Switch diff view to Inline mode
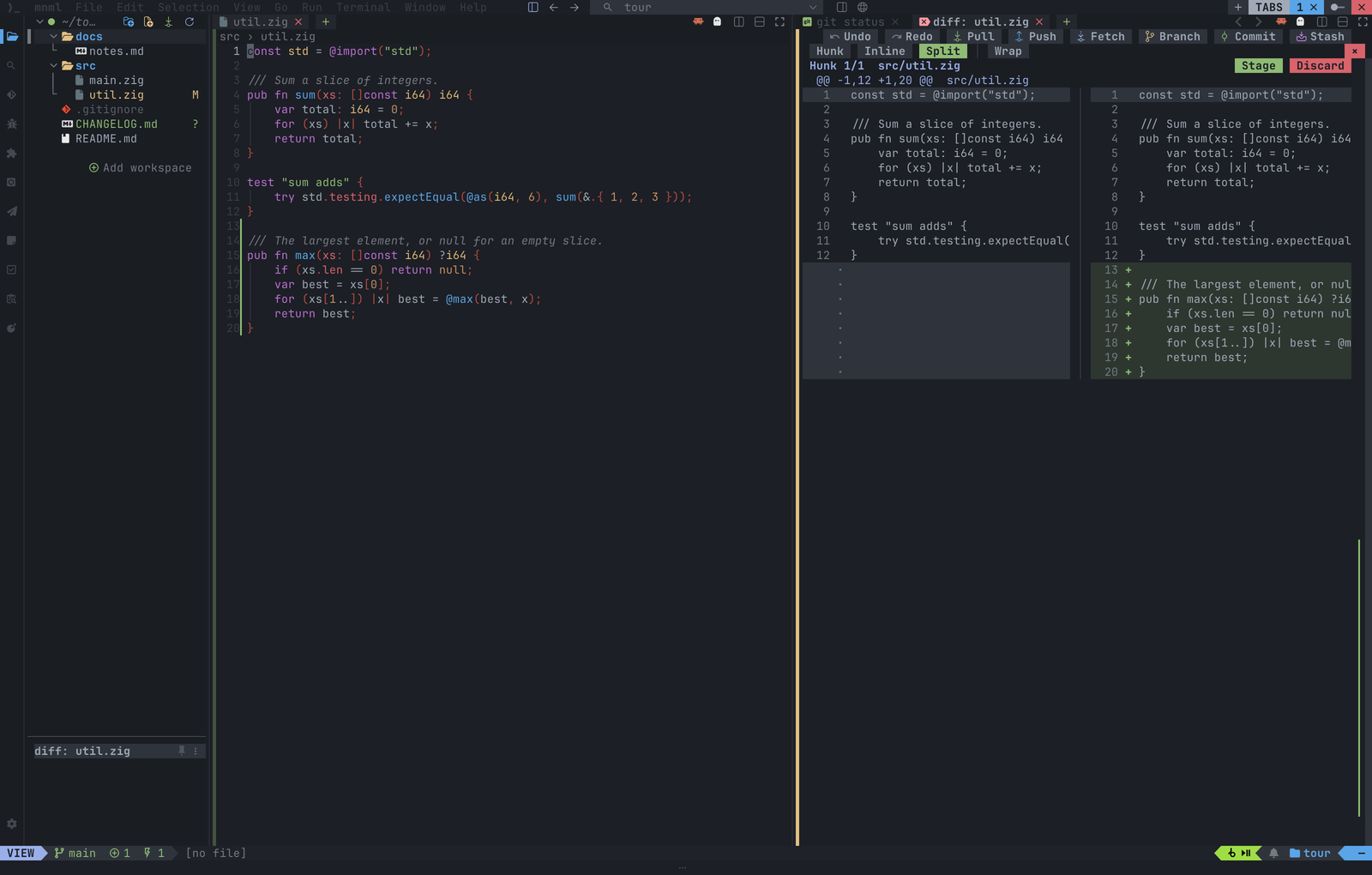Viewport: 1372px width, 875px height. click(x=885, y=51)
